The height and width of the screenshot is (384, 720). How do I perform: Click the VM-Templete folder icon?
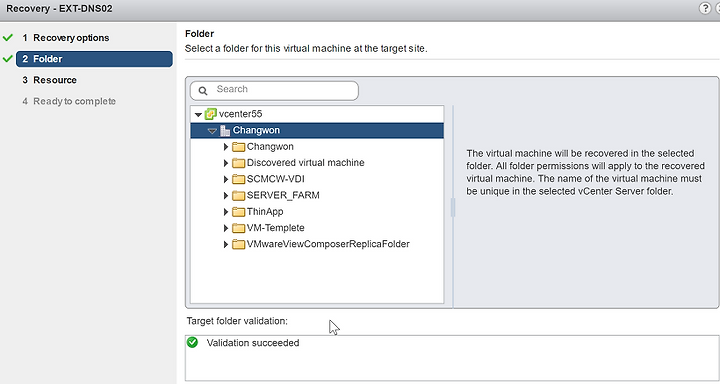(x=238, y=228)
